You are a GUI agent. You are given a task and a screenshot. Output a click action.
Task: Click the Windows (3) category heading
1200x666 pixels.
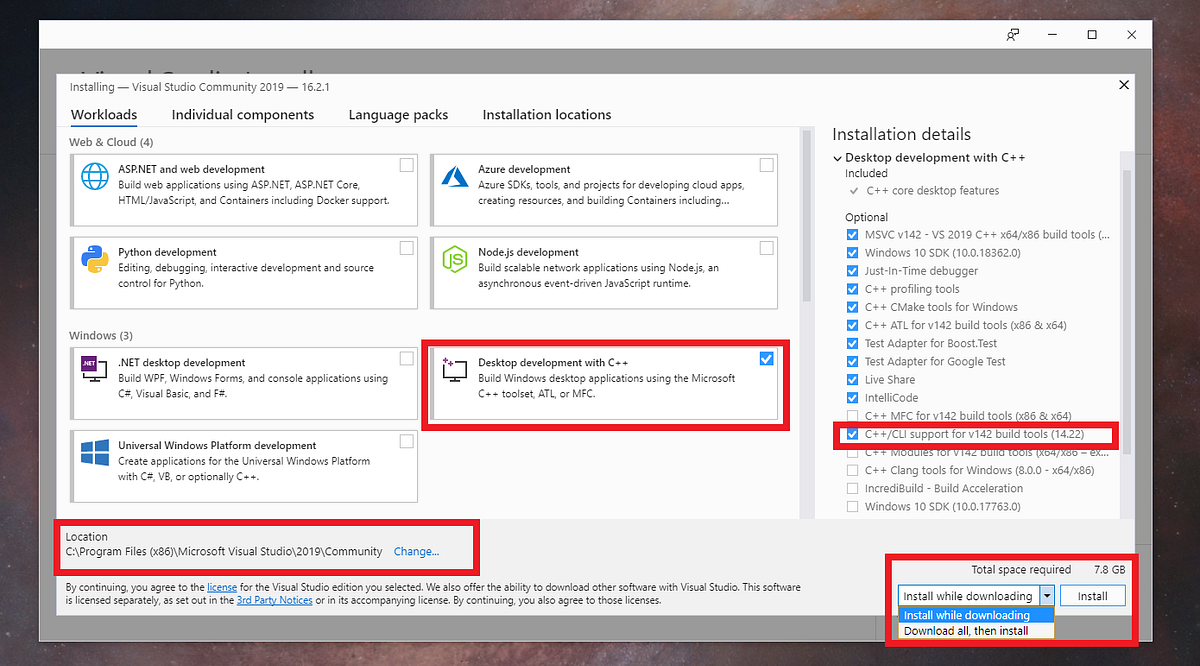tap(101, 336)
